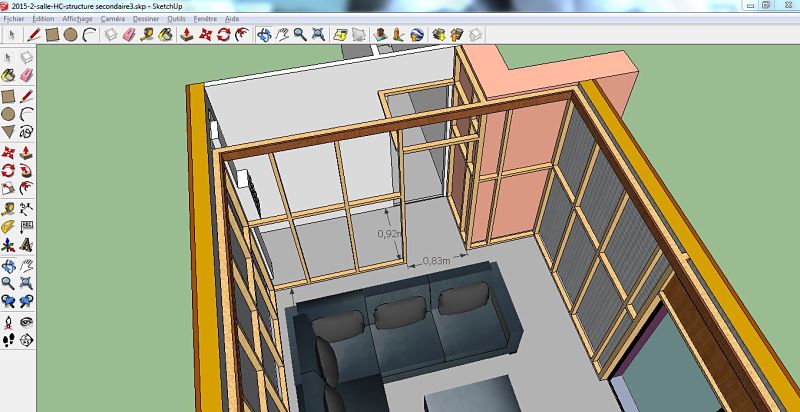Select the Circle tool in top toolbar
The image size is (800, 412).
71,34
